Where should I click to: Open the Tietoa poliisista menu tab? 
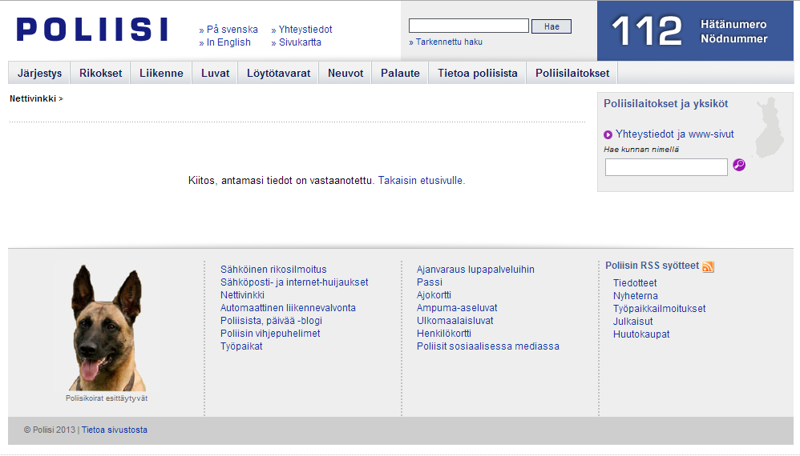pyautogui.click(x=478, y=73)
